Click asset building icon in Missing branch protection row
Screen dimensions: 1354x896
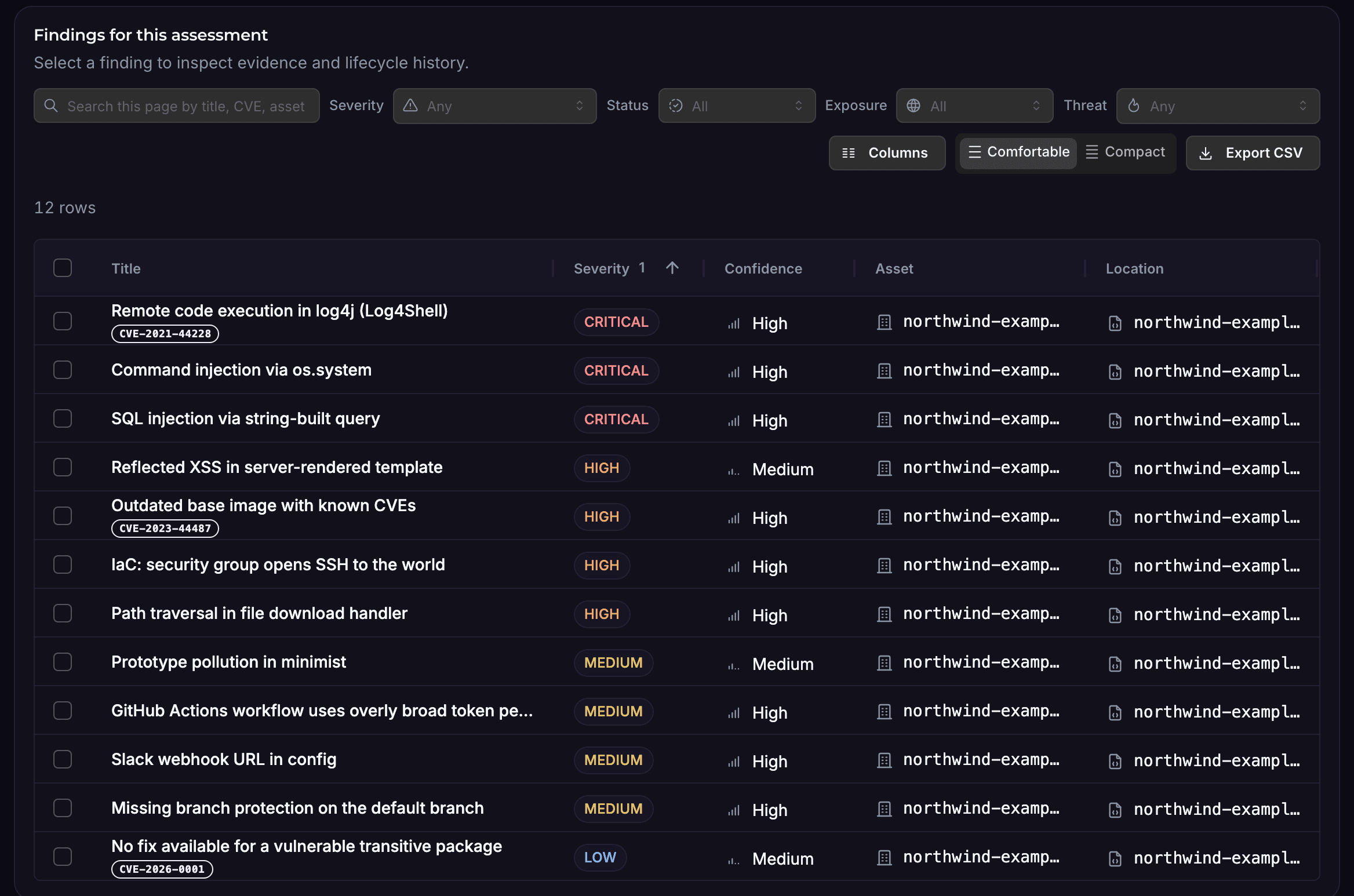coord(885,809)
